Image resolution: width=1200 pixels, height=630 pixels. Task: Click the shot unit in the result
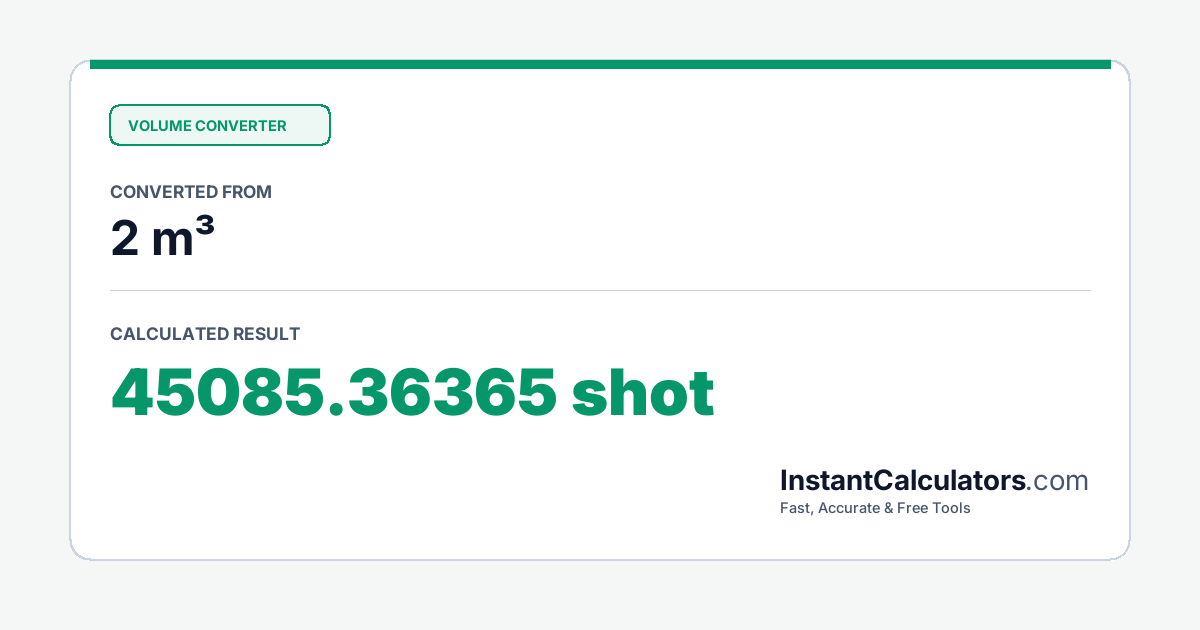[643, 392]
